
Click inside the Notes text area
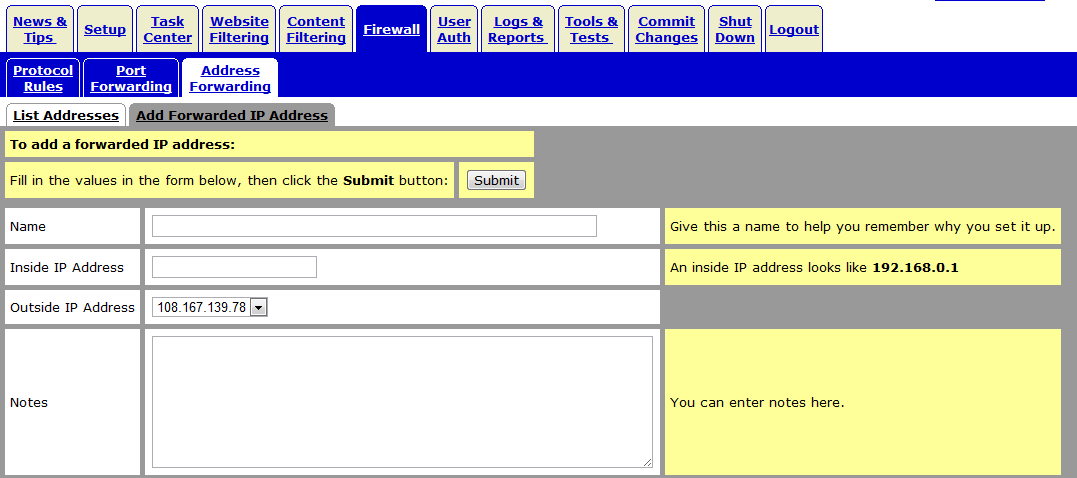point(402,401)
